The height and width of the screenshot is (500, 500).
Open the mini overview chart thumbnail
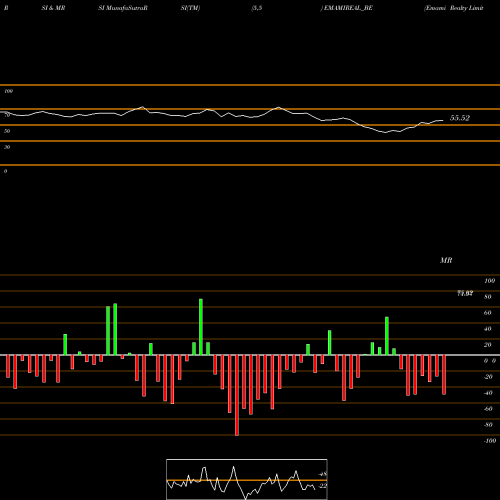pos(247,479)
